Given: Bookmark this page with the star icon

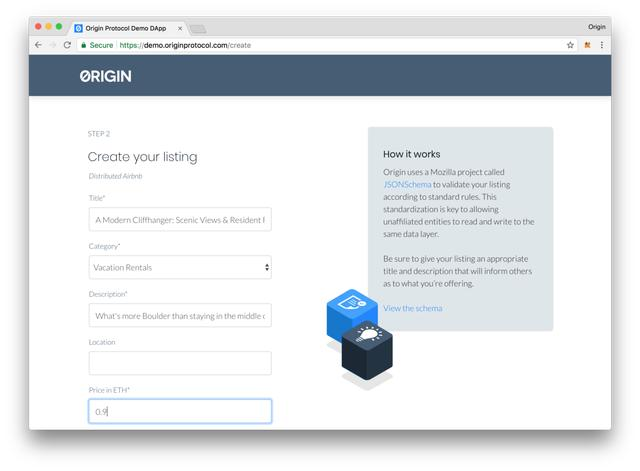Looking at the screenshot, I should coord(570,45).
